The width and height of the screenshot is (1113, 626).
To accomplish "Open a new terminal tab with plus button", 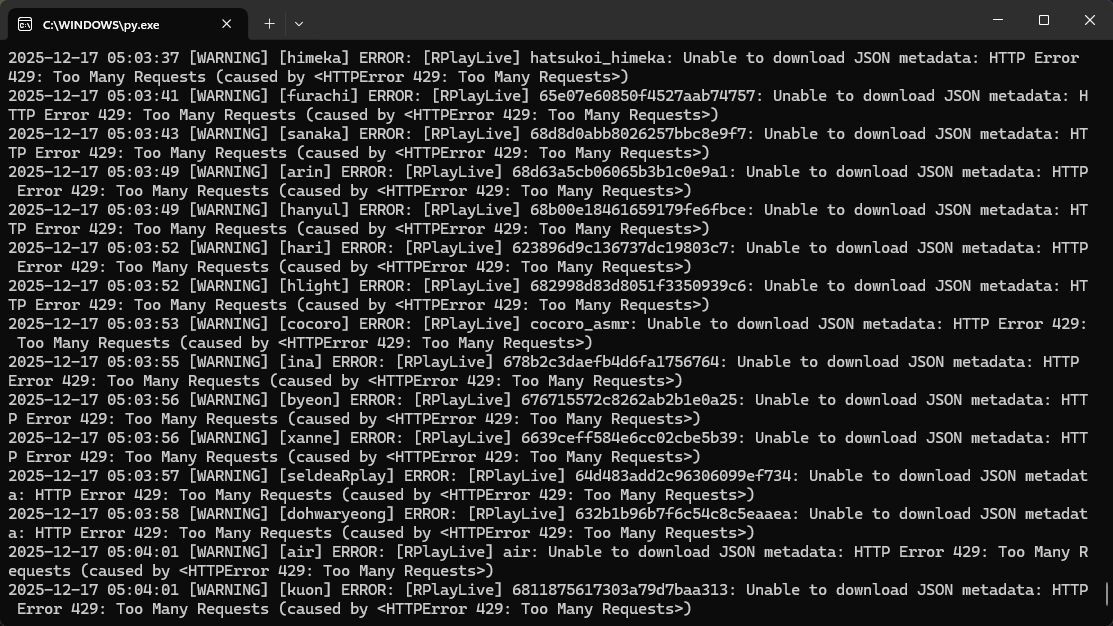I will (x=269, y=23).
